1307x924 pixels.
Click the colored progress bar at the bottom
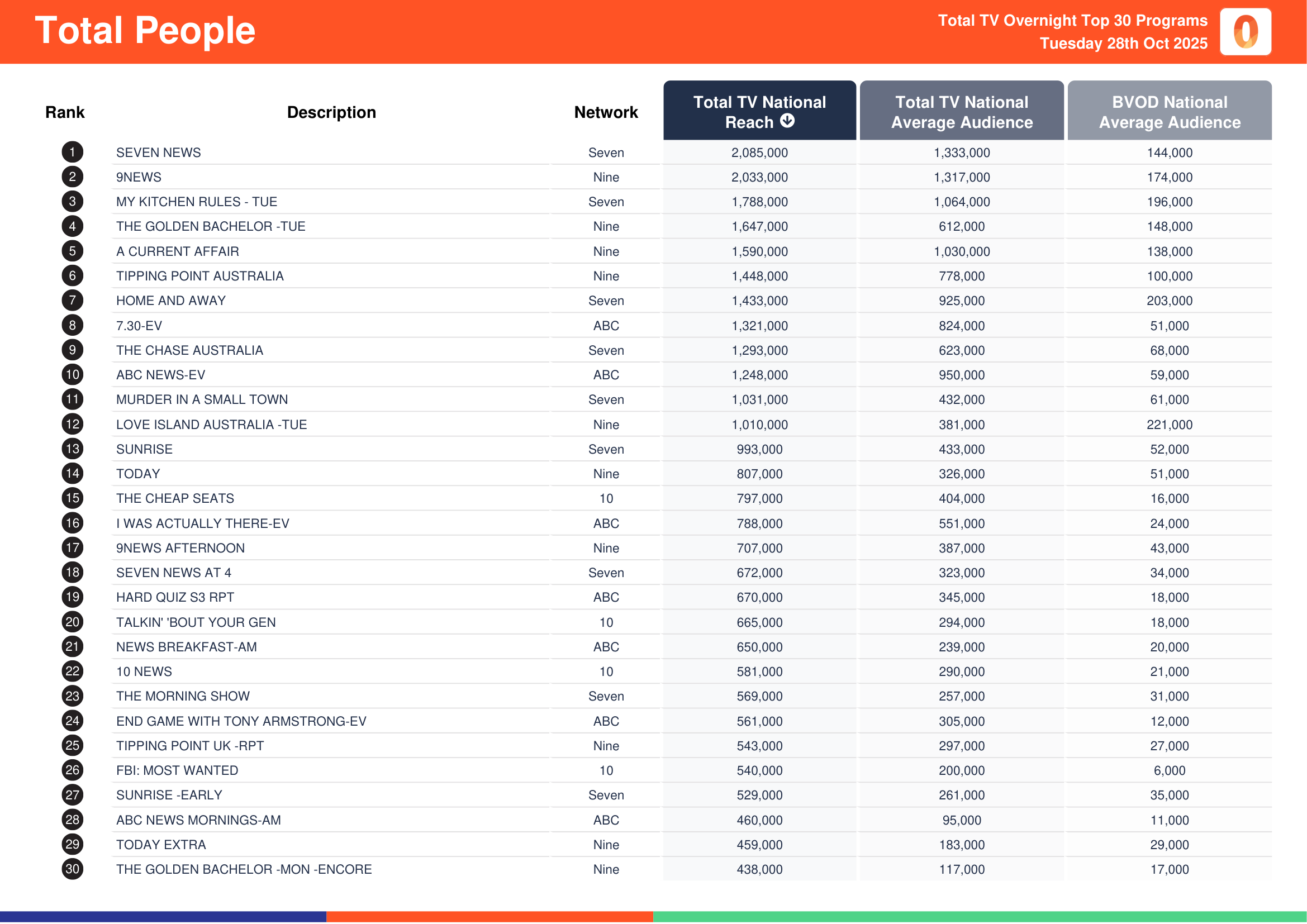click(x=654, y=916)
